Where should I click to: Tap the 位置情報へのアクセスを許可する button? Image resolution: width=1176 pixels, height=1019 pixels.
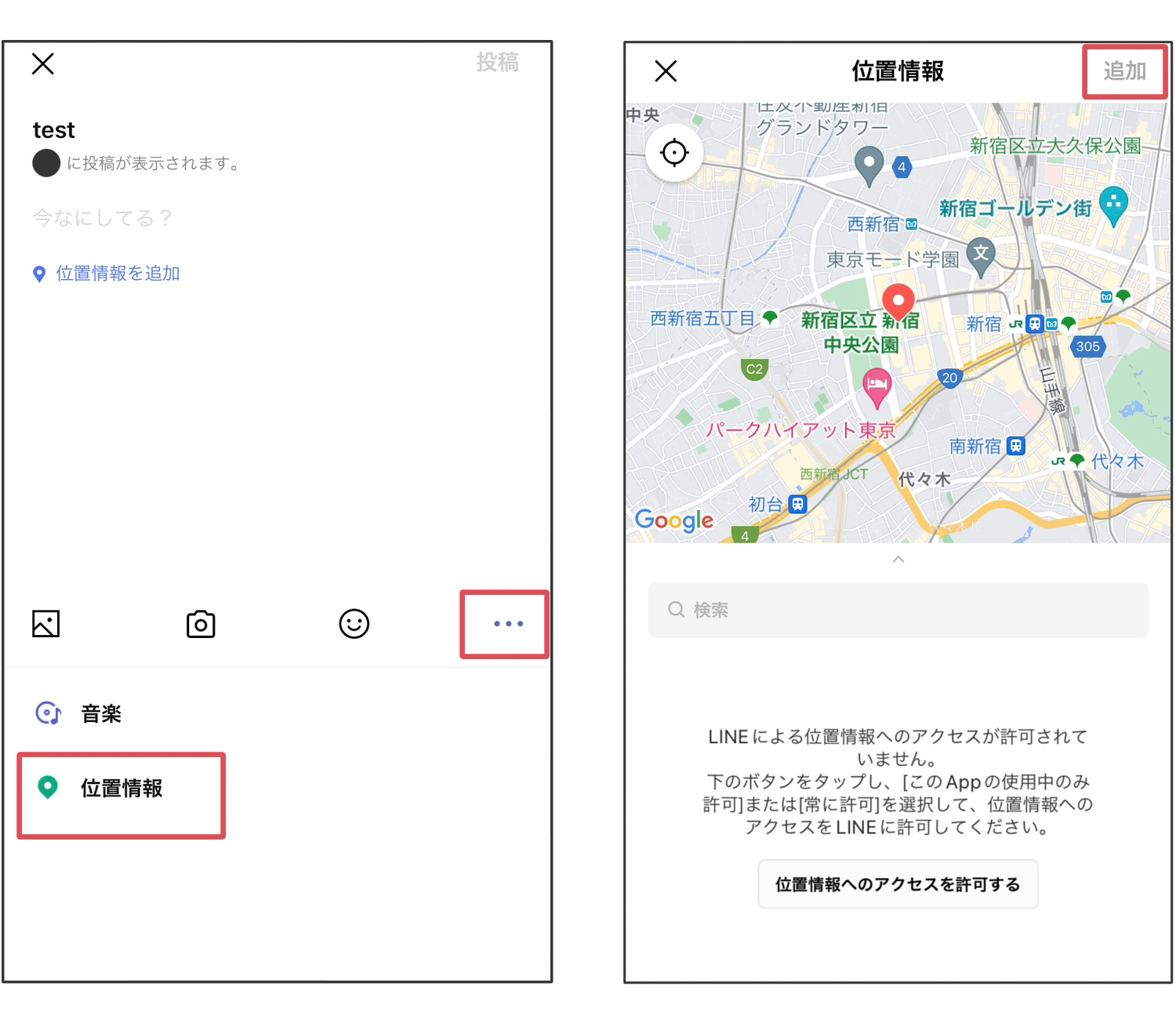(x=898, y=884)
